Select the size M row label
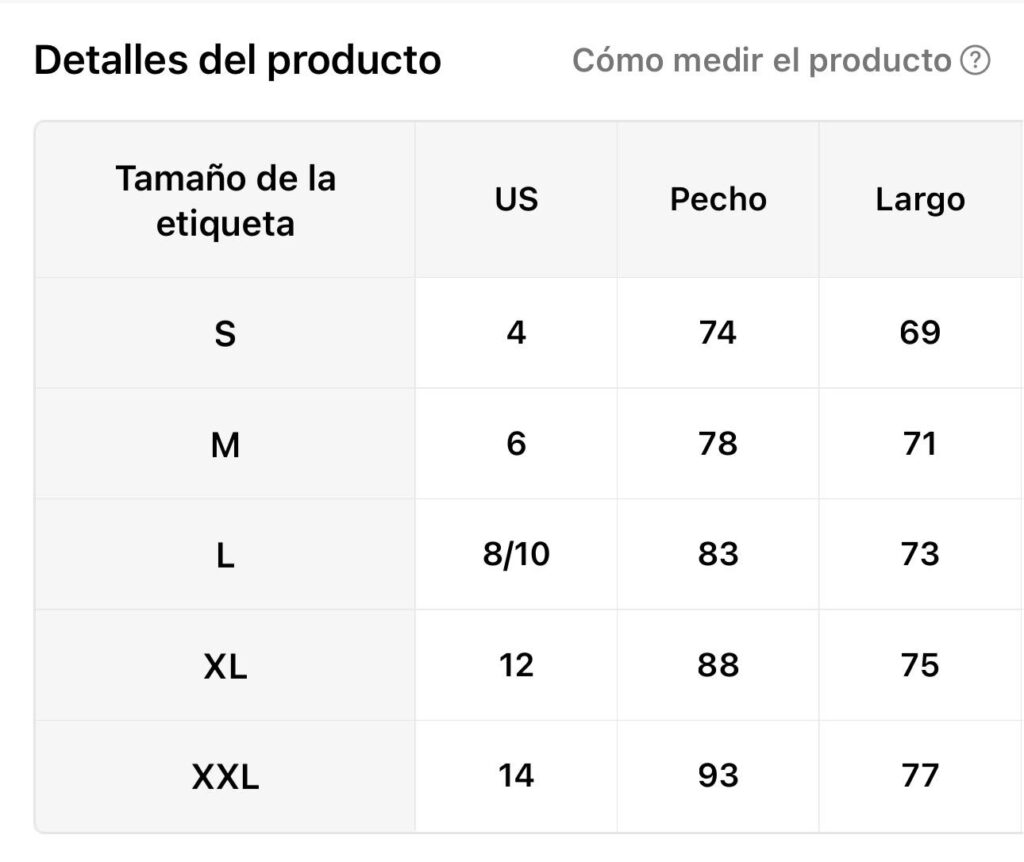Viewport: 1024px width, 862px height. click(x=225, y=444)
